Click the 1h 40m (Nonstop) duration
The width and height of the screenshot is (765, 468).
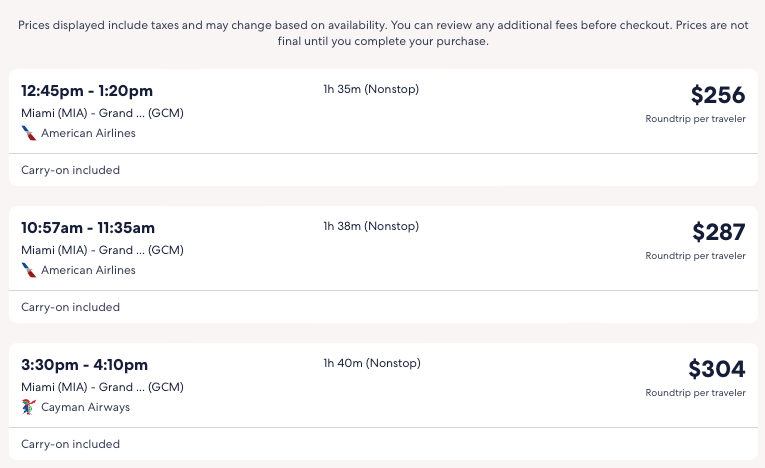372,363
